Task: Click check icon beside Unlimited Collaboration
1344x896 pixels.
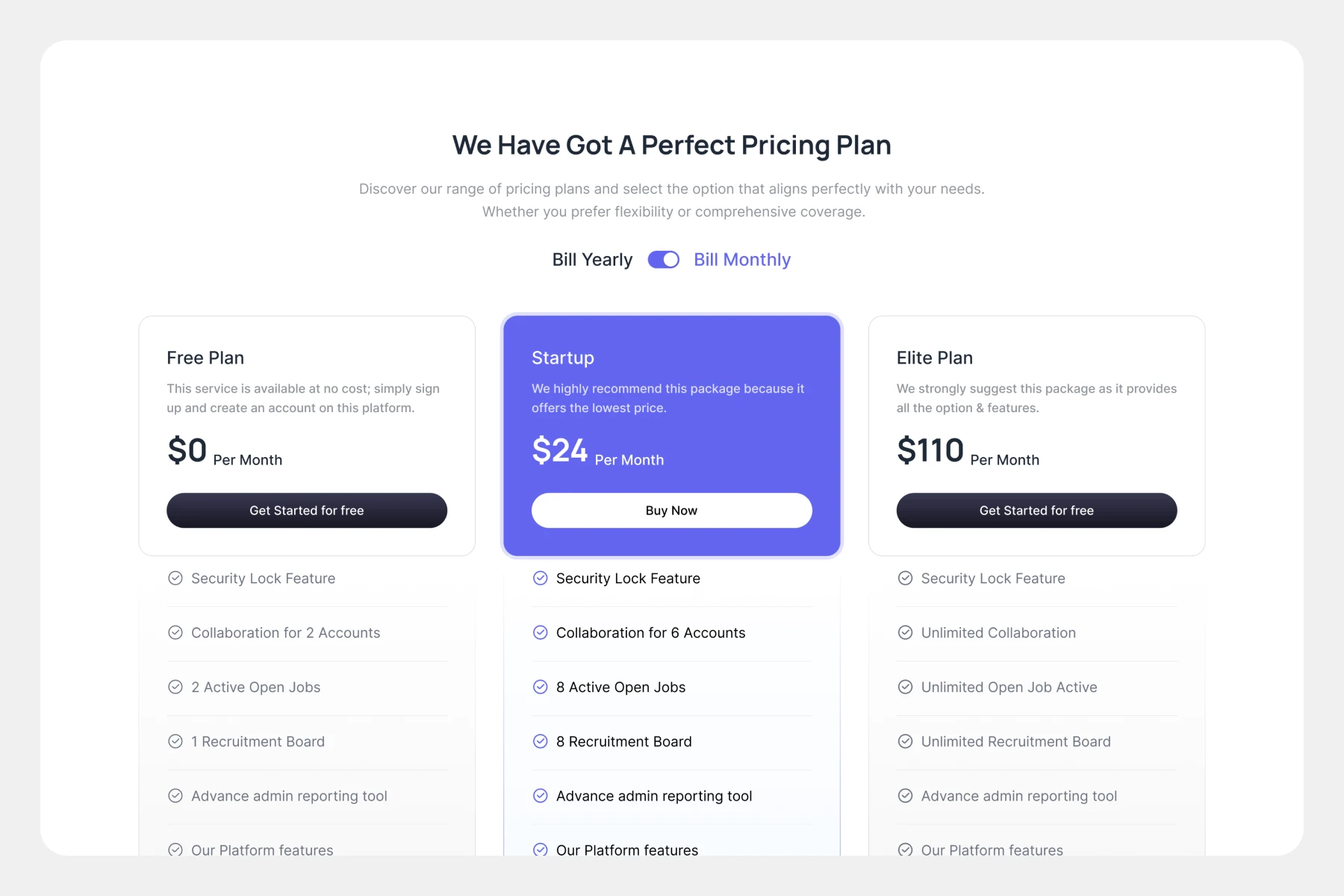Action: click(x=905, y=632)
